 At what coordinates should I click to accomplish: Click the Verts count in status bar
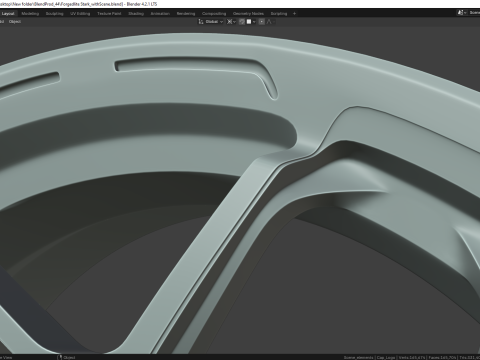tap(412, 358)
